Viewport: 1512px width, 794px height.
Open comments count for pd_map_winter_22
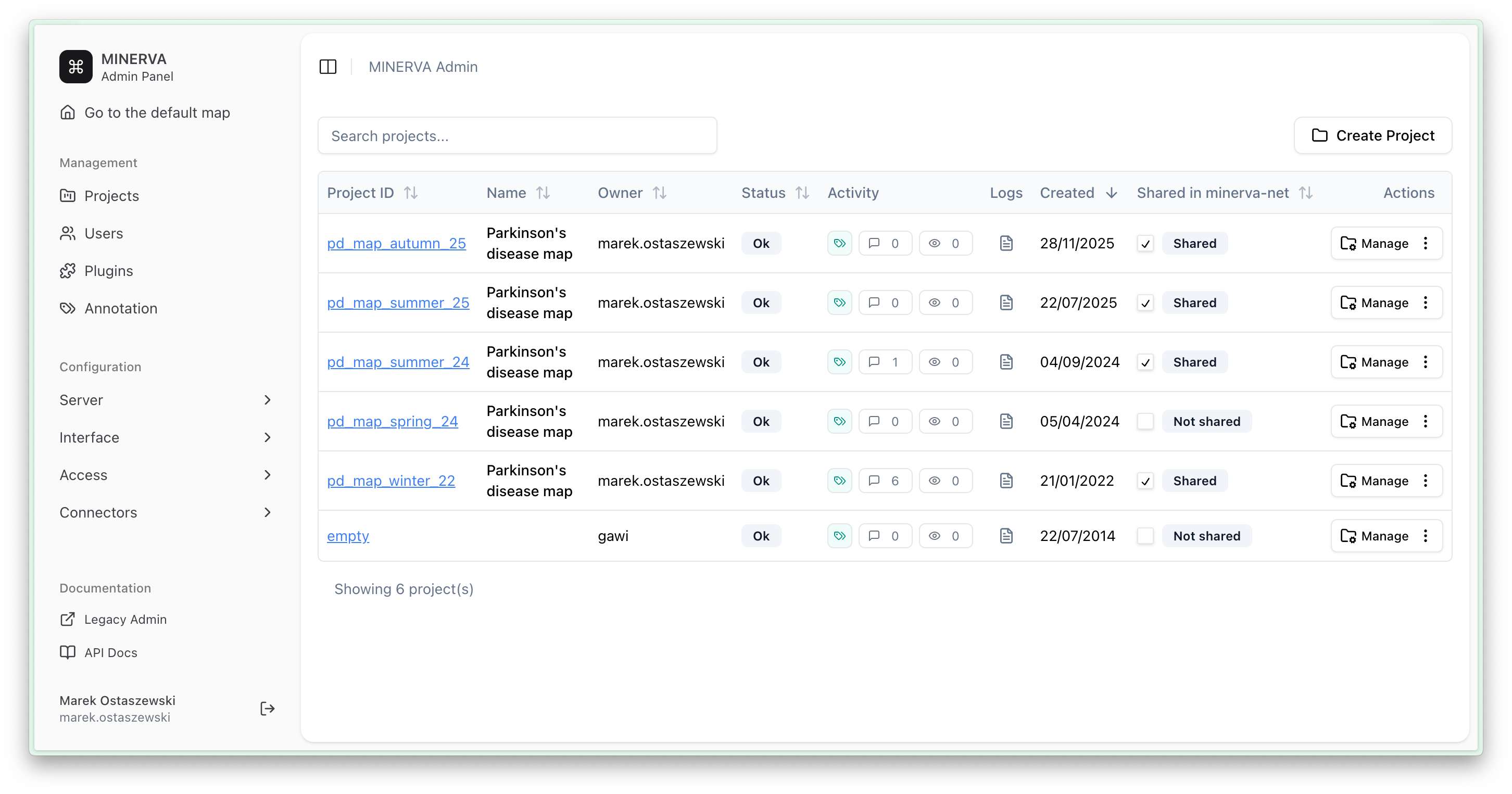click(885, 481)
